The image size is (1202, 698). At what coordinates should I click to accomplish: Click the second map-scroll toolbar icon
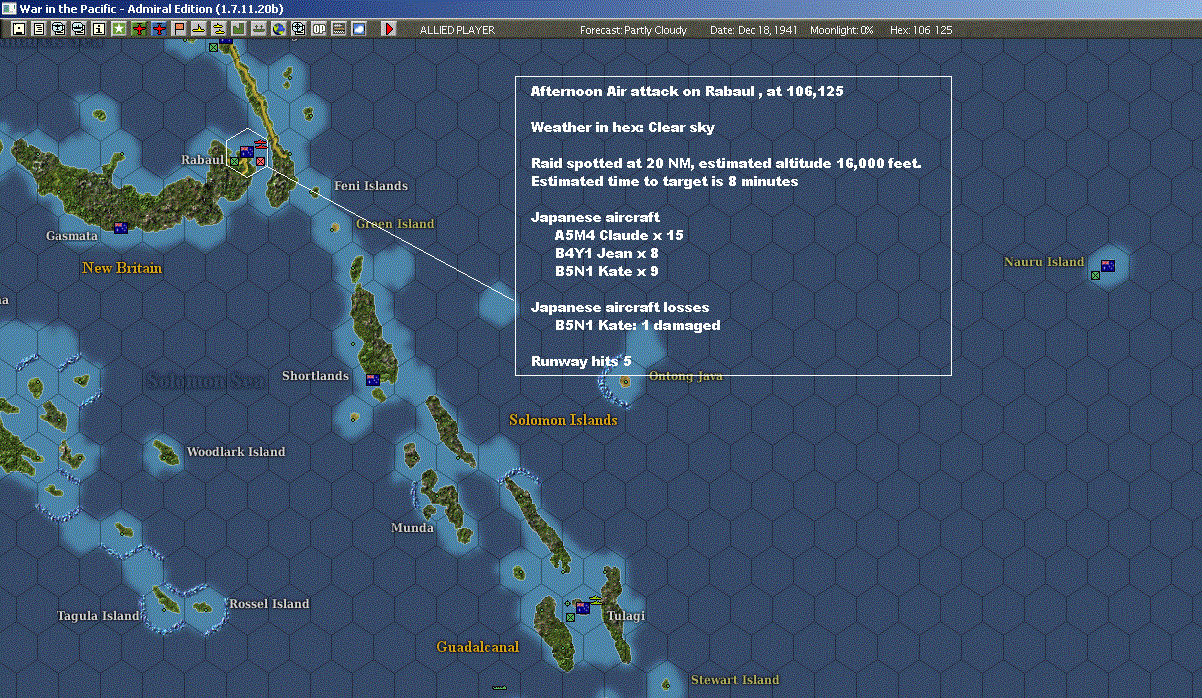(x=79, y=30)
